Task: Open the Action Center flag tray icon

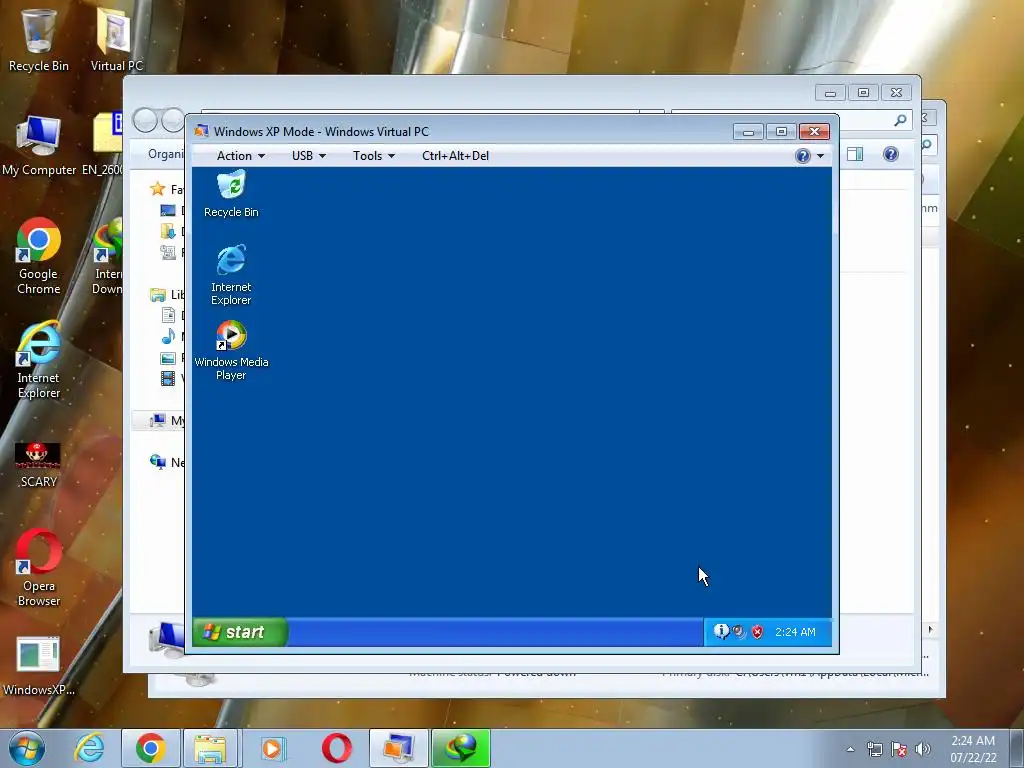Action: (x=899, y=749)
